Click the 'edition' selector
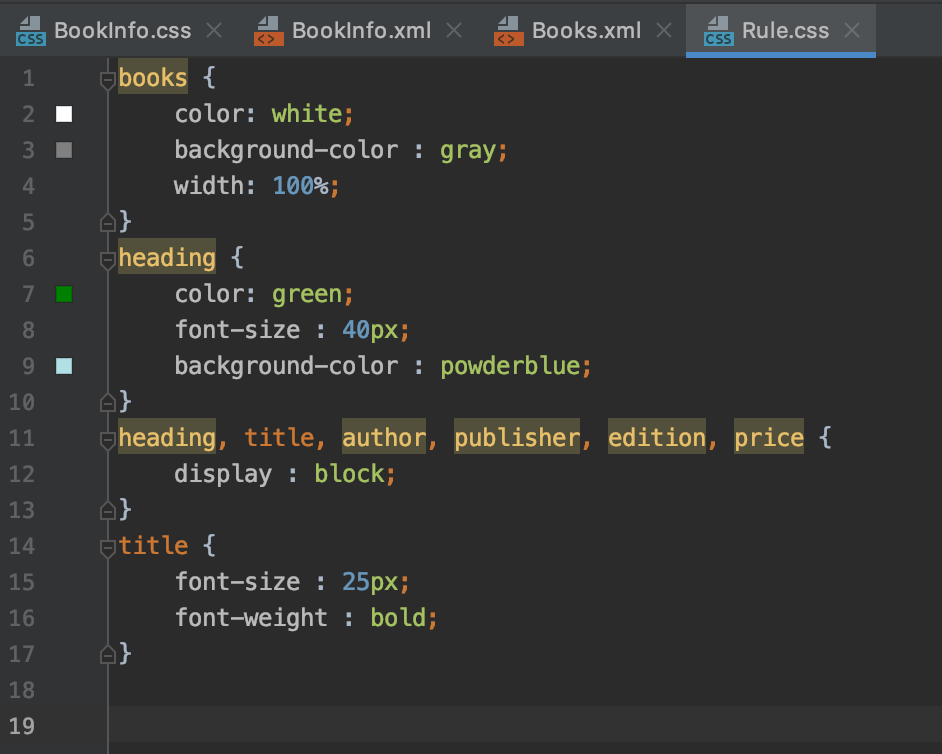 coord(657,437)
